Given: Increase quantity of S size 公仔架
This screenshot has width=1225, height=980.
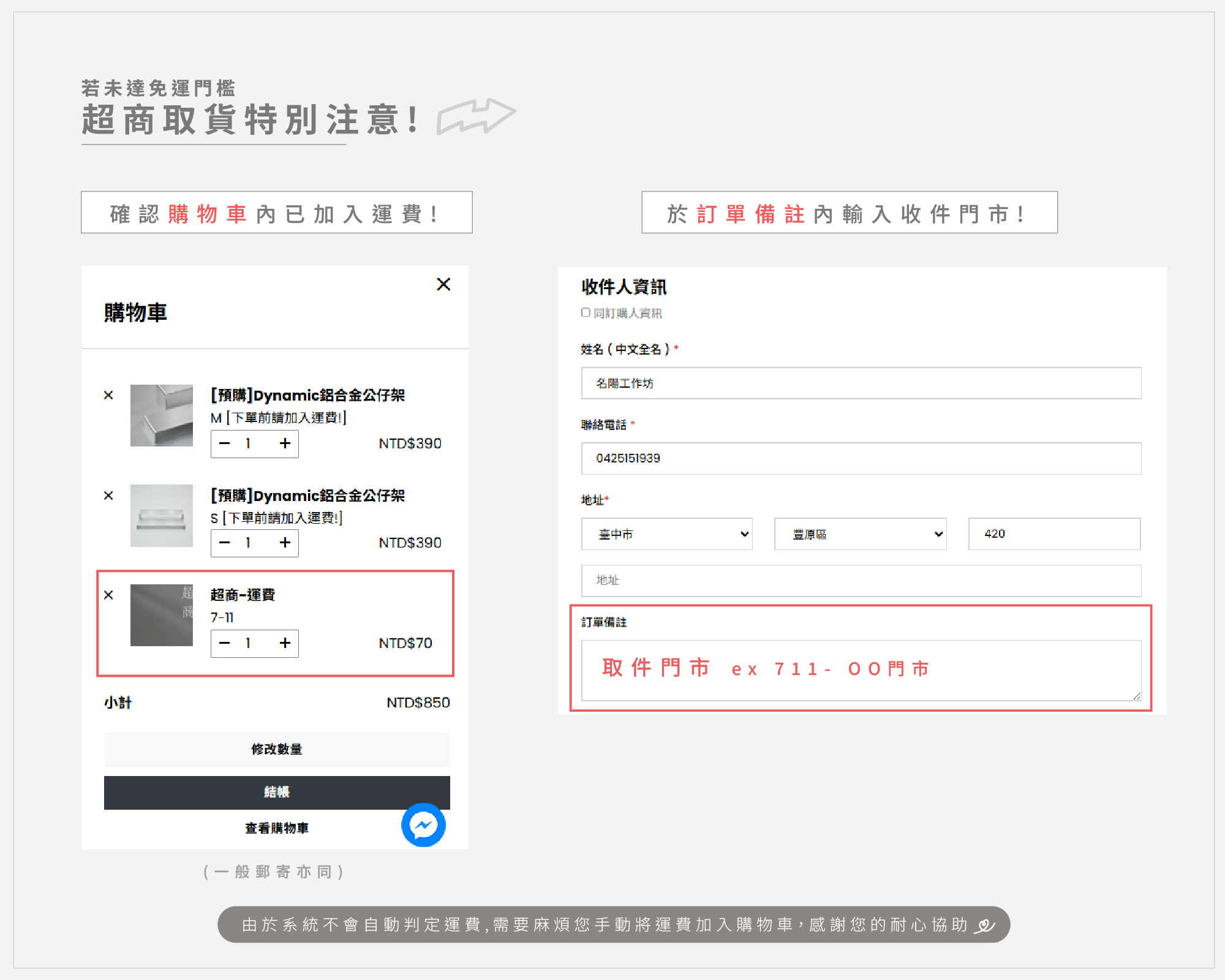Looking at the screenshot, I should click(285, 543).
